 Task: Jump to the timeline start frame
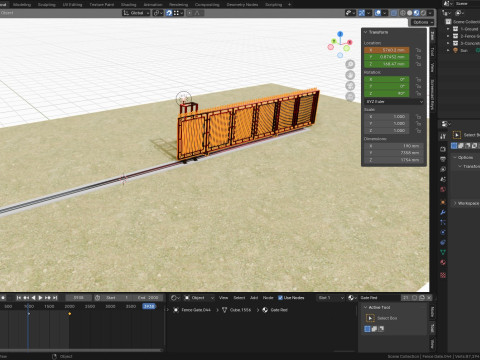coord(19,298)
